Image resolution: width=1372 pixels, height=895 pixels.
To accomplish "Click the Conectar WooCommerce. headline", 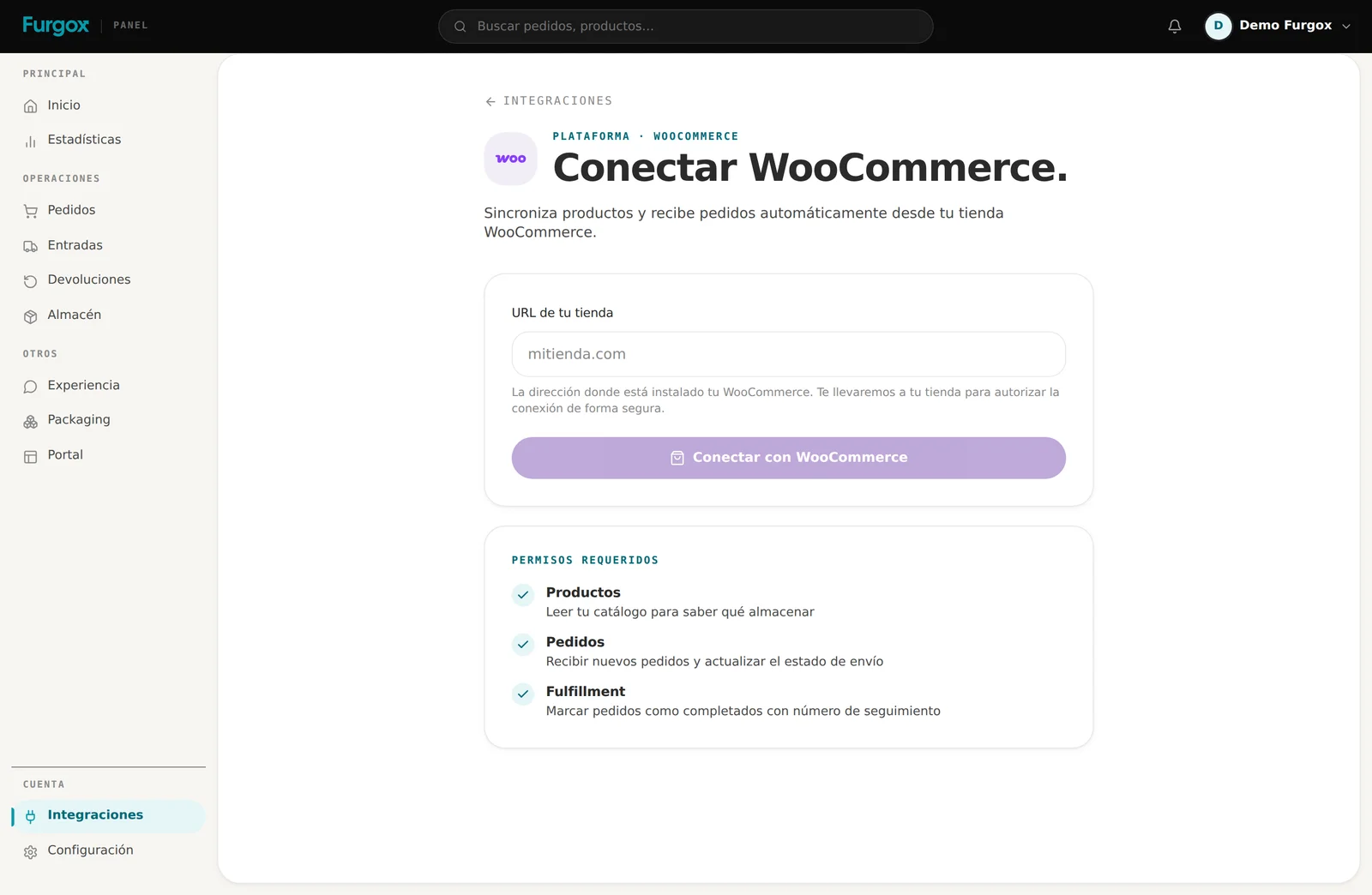I will click(x=810, y=167).
